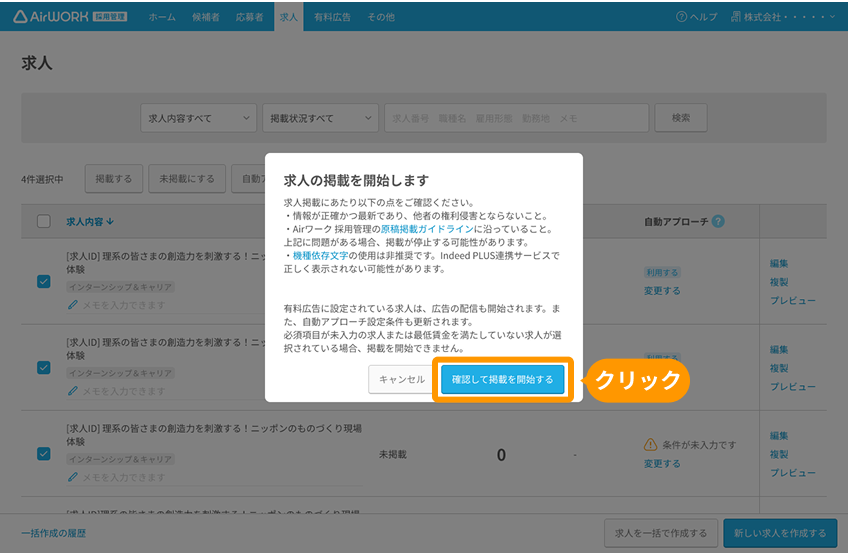Click the 掲載する button

coord(114,178)
